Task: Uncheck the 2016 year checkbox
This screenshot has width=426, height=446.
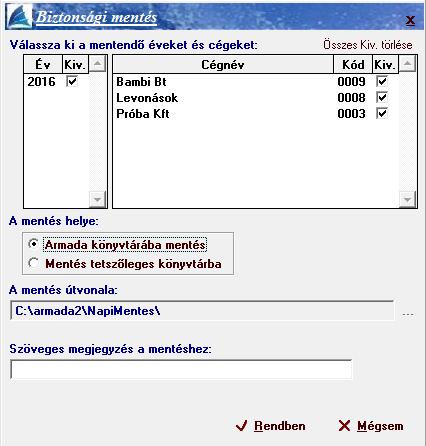Action: pyautogui.click(x=72, y=81)
